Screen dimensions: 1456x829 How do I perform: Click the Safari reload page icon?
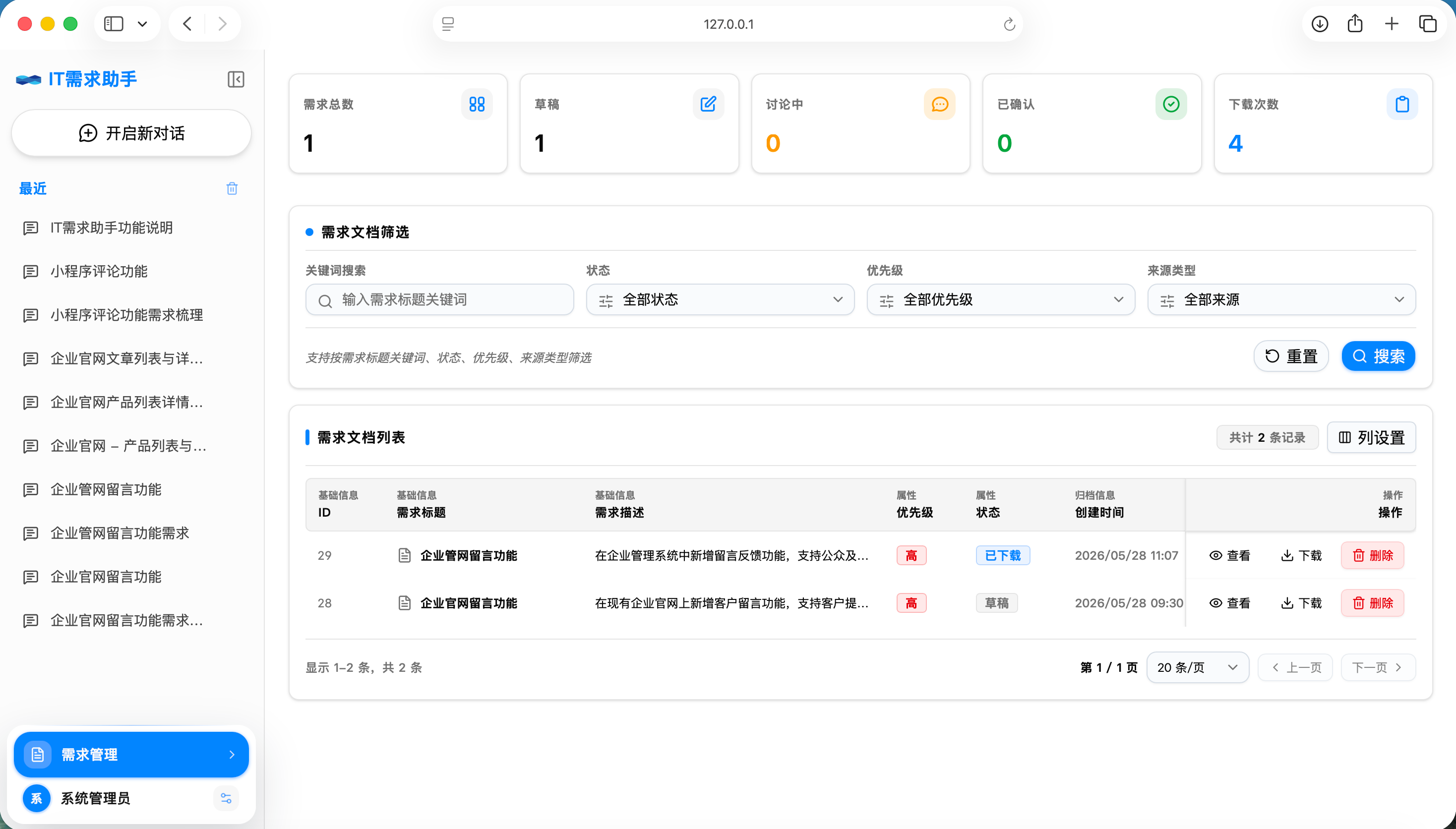(1009, 24)
